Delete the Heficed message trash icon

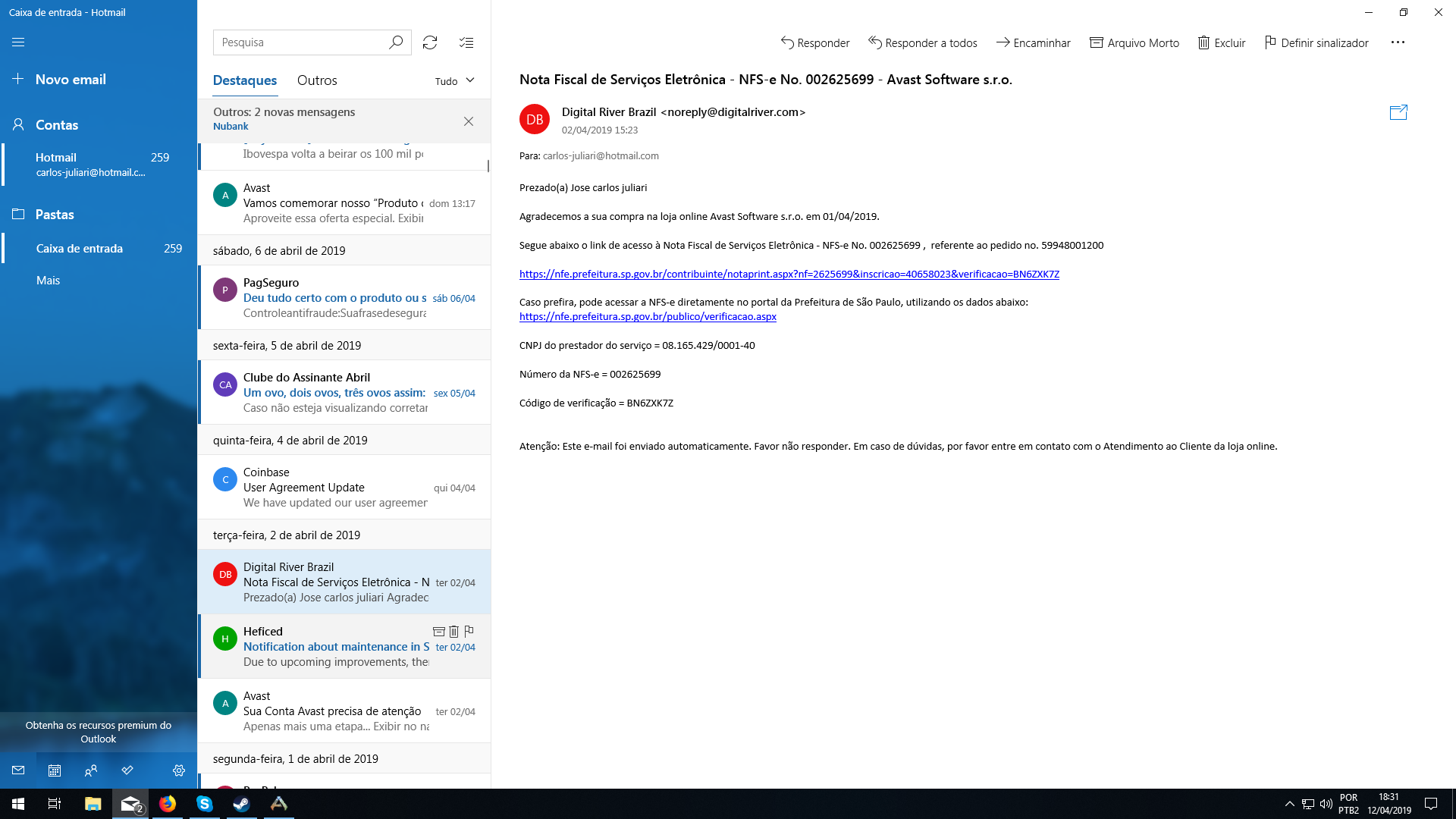(453, 631)
